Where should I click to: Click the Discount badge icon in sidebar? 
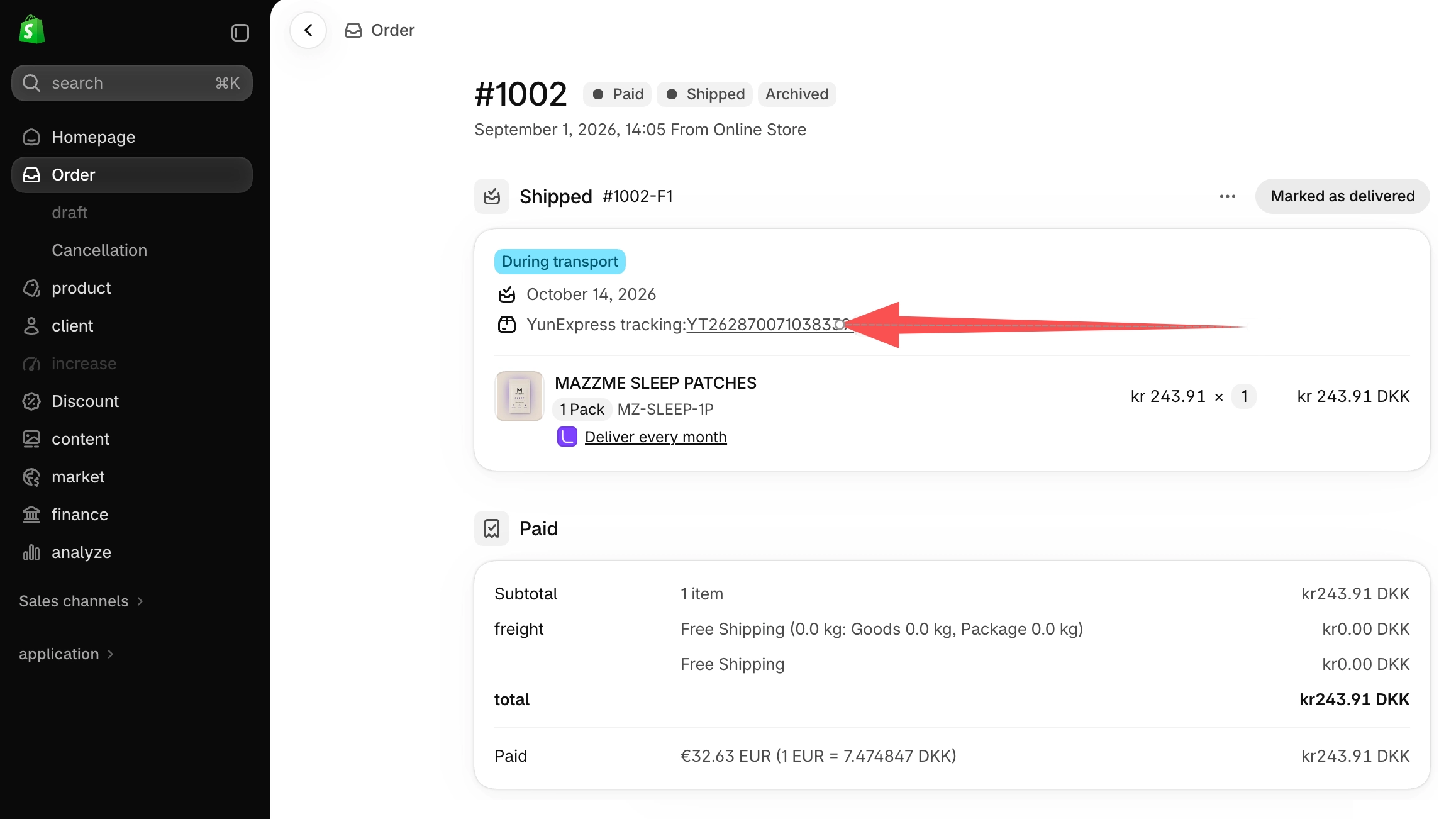coord(31,401)
